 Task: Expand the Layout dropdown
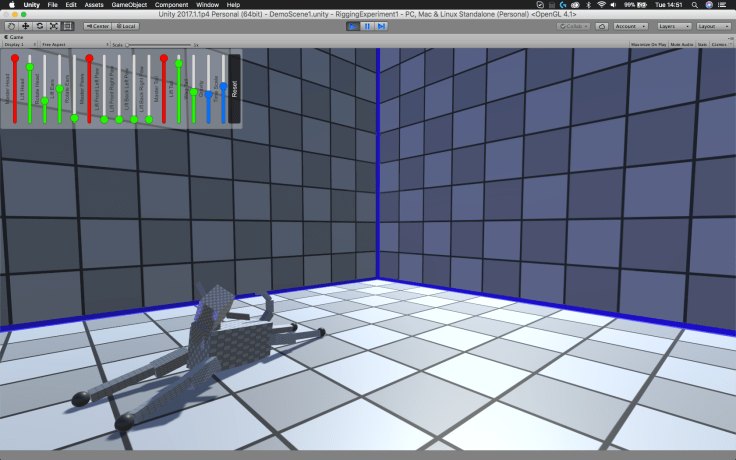(714, 25)
